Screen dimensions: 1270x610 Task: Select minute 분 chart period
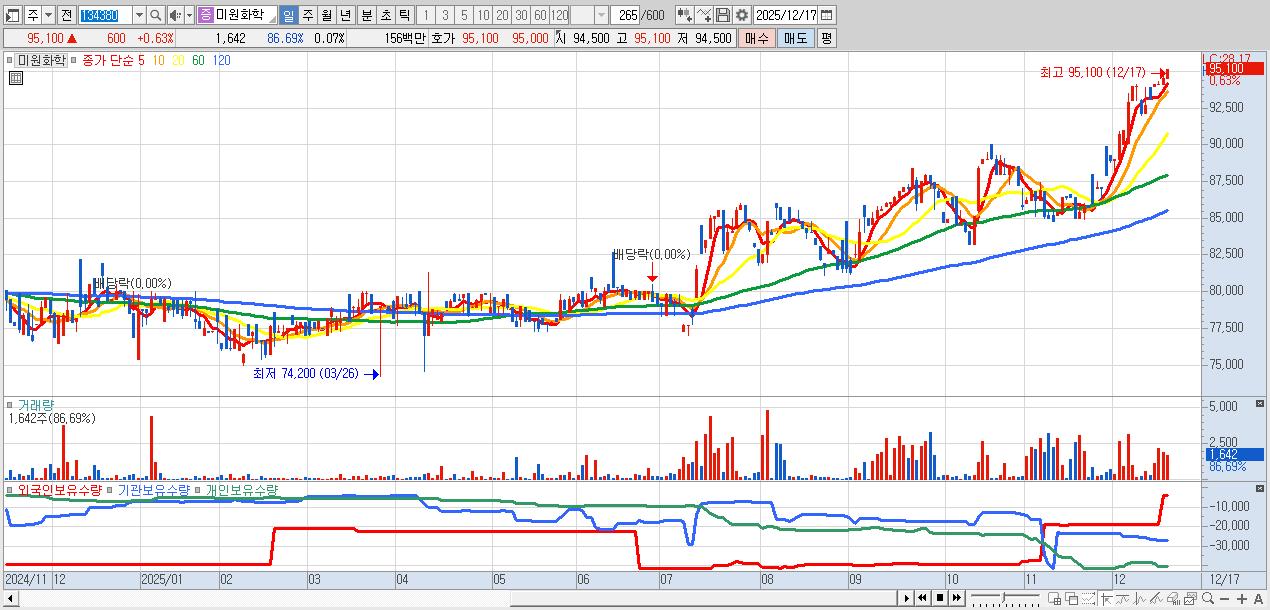(367, 15)
